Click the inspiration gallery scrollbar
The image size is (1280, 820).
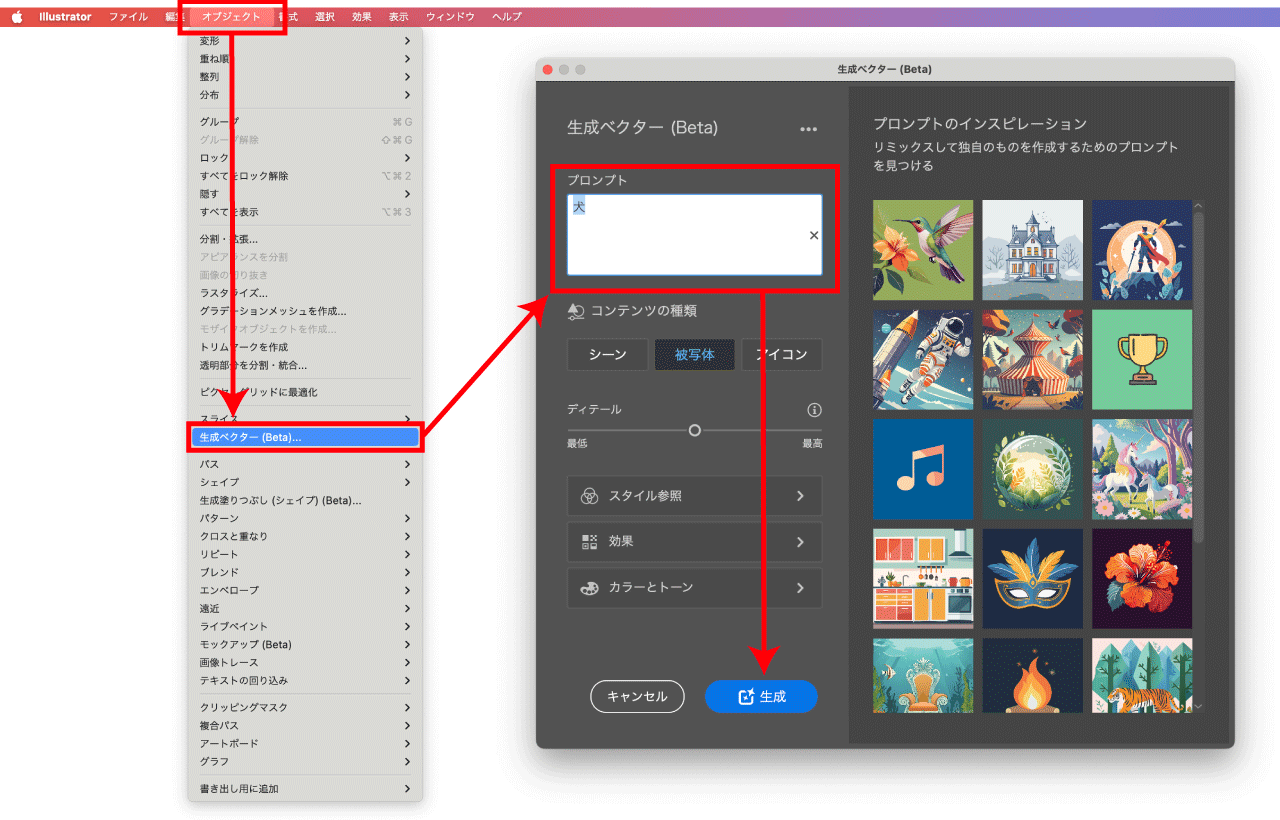coord(1198,375)
